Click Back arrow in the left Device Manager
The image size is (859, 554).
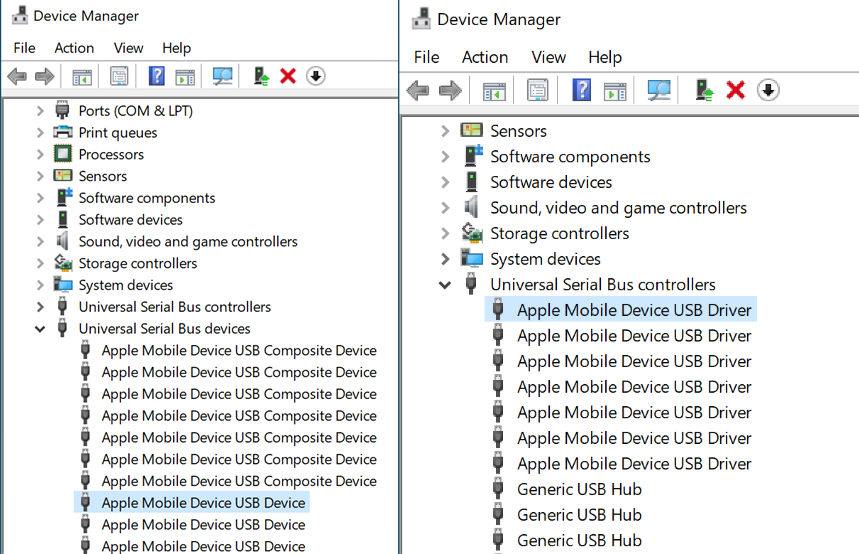pos(18,76)
